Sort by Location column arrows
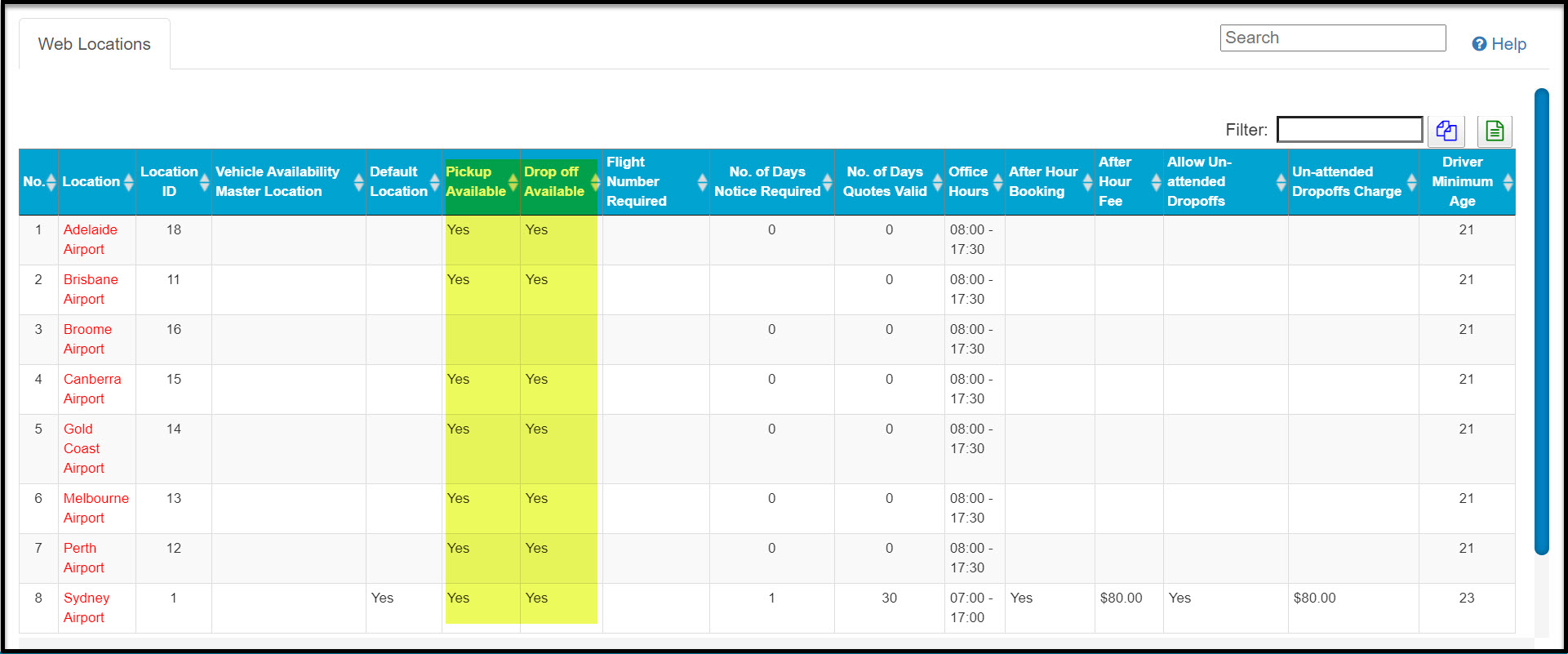This screenshot has width=1568, height=654. pyautogui.click(x=128, y=182)
